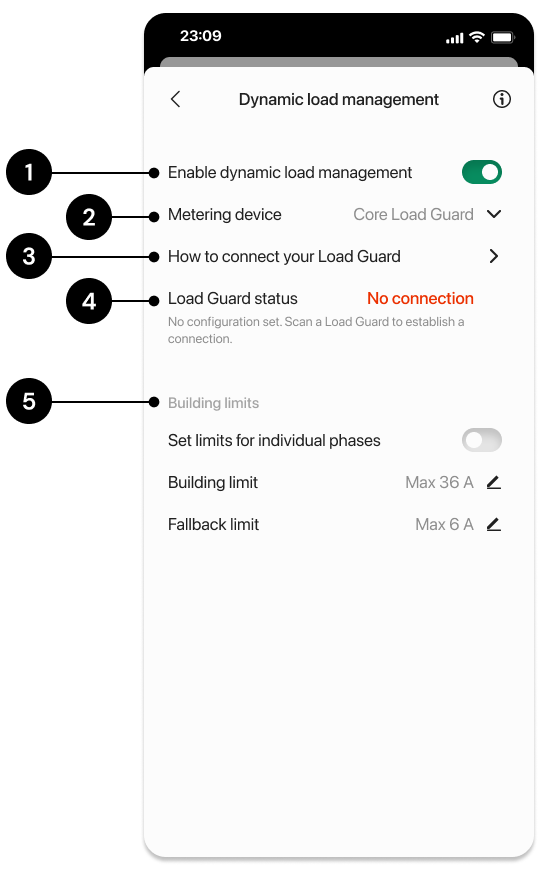Tap the No connection status text
This screenshot has height=884, width=548.
click(421, 298)
